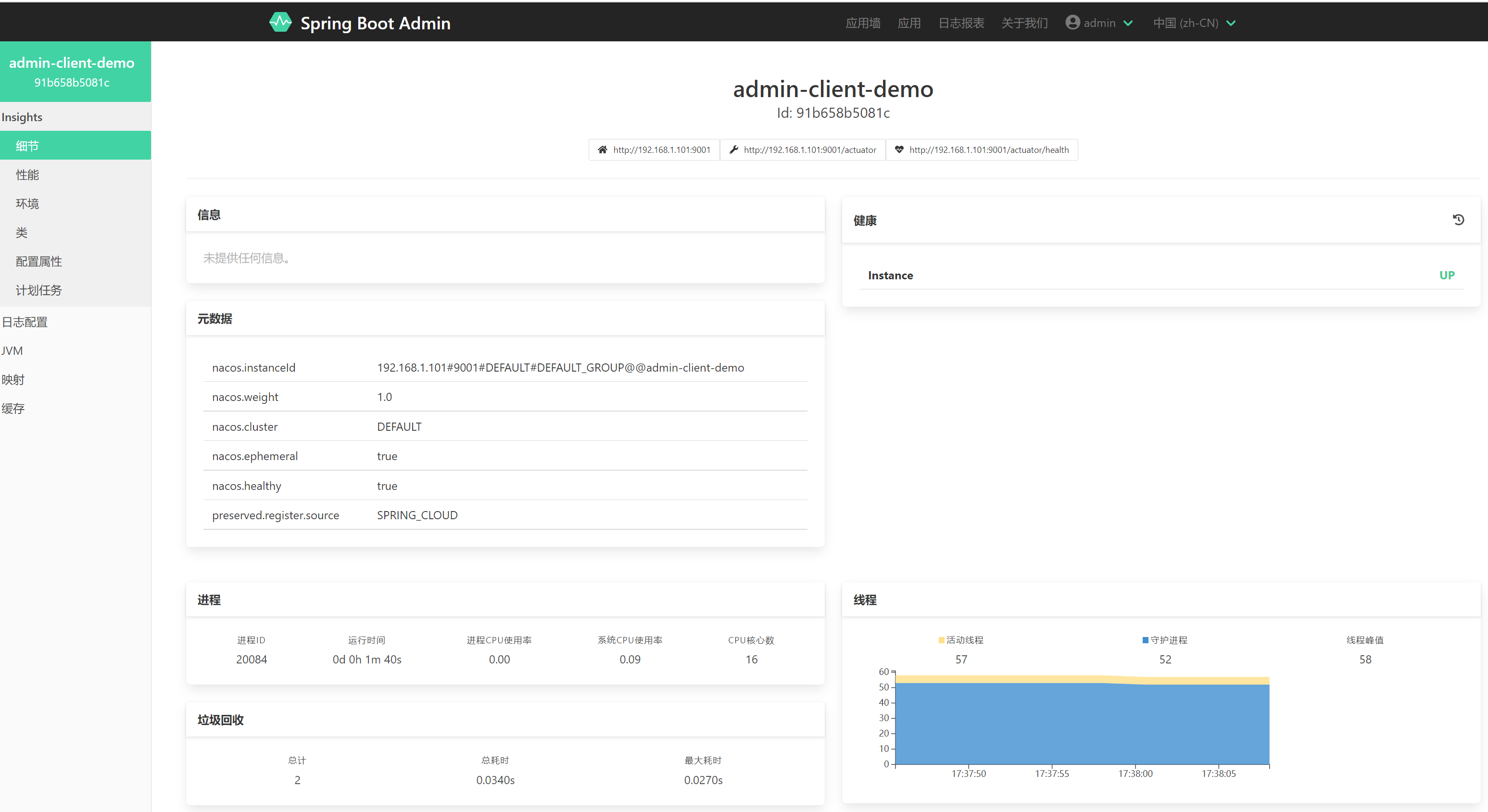Click the heartbeat icon for the health URL

click(x=899, y=150)
